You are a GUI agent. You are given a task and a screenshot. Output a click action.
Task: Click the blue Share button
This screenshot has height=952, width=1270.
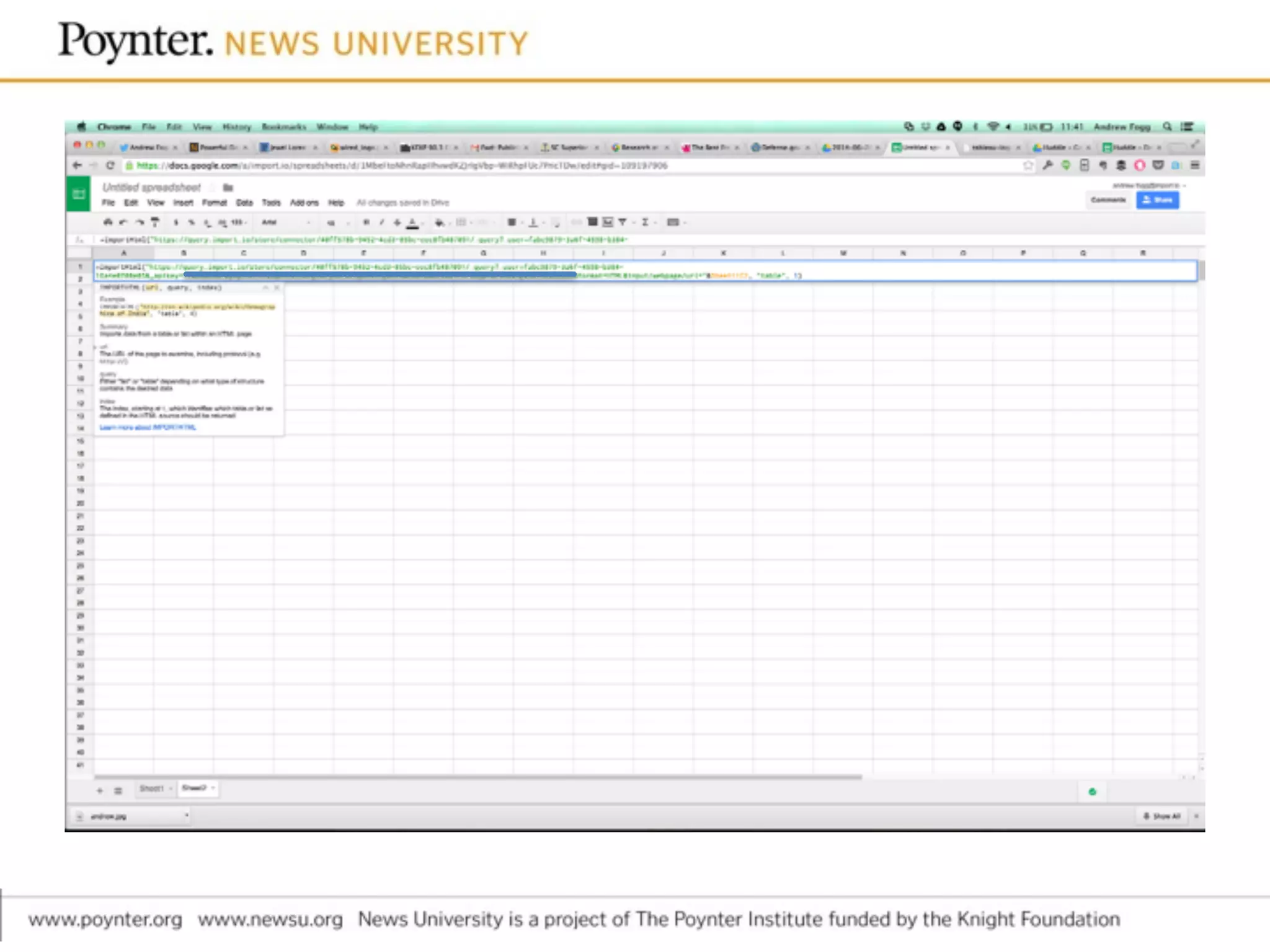1157,200
